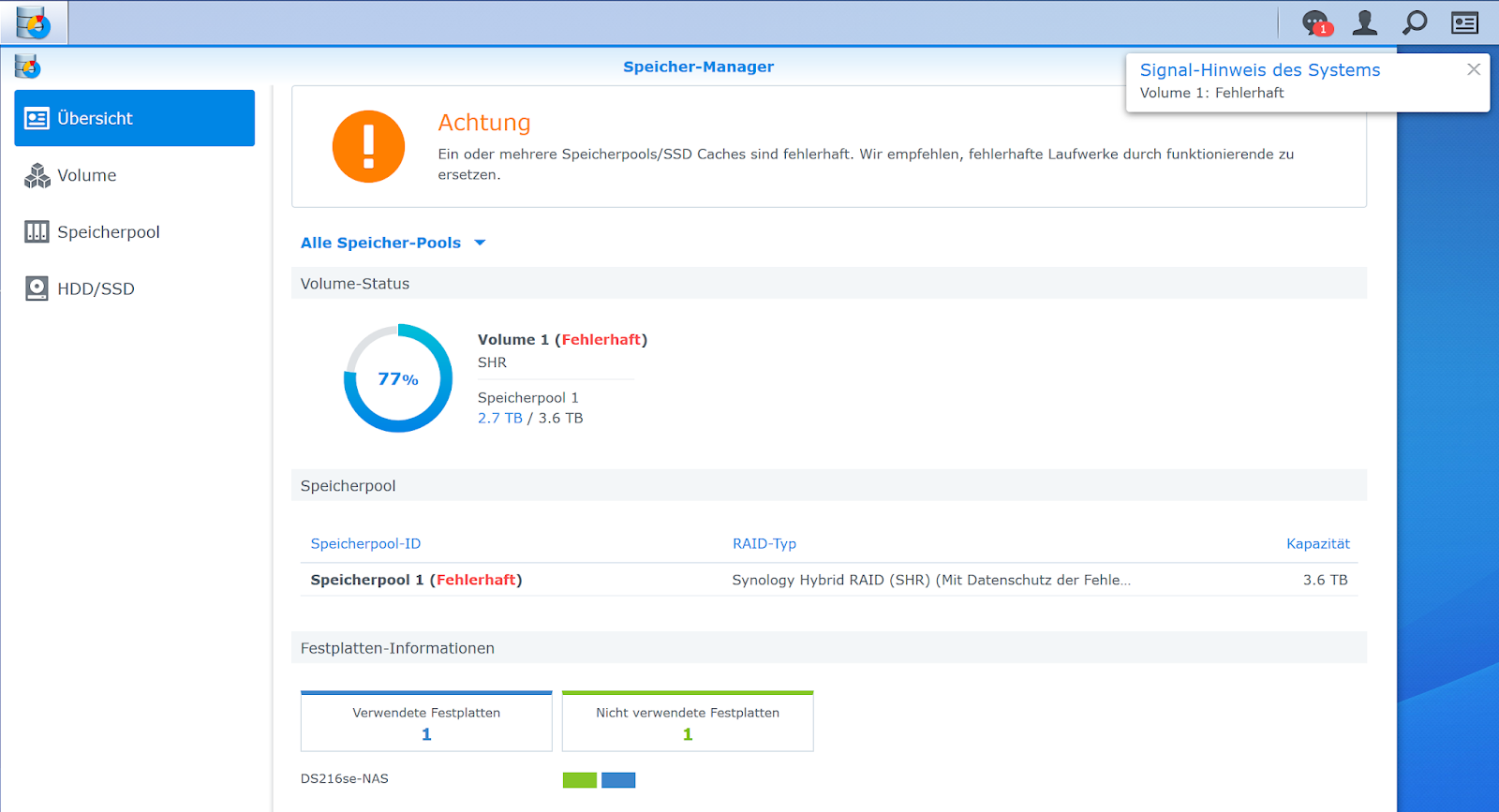1499x812 pixels.
Task: Open the notifications chat bubble icon
Action: coord(1315,22)
